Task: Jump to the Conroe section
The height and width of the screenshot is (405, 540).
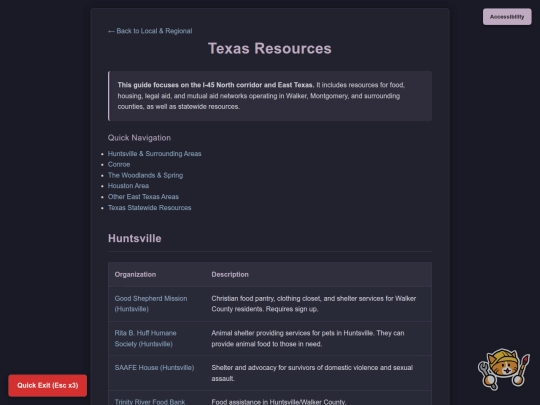Action: tap(119, 164)
